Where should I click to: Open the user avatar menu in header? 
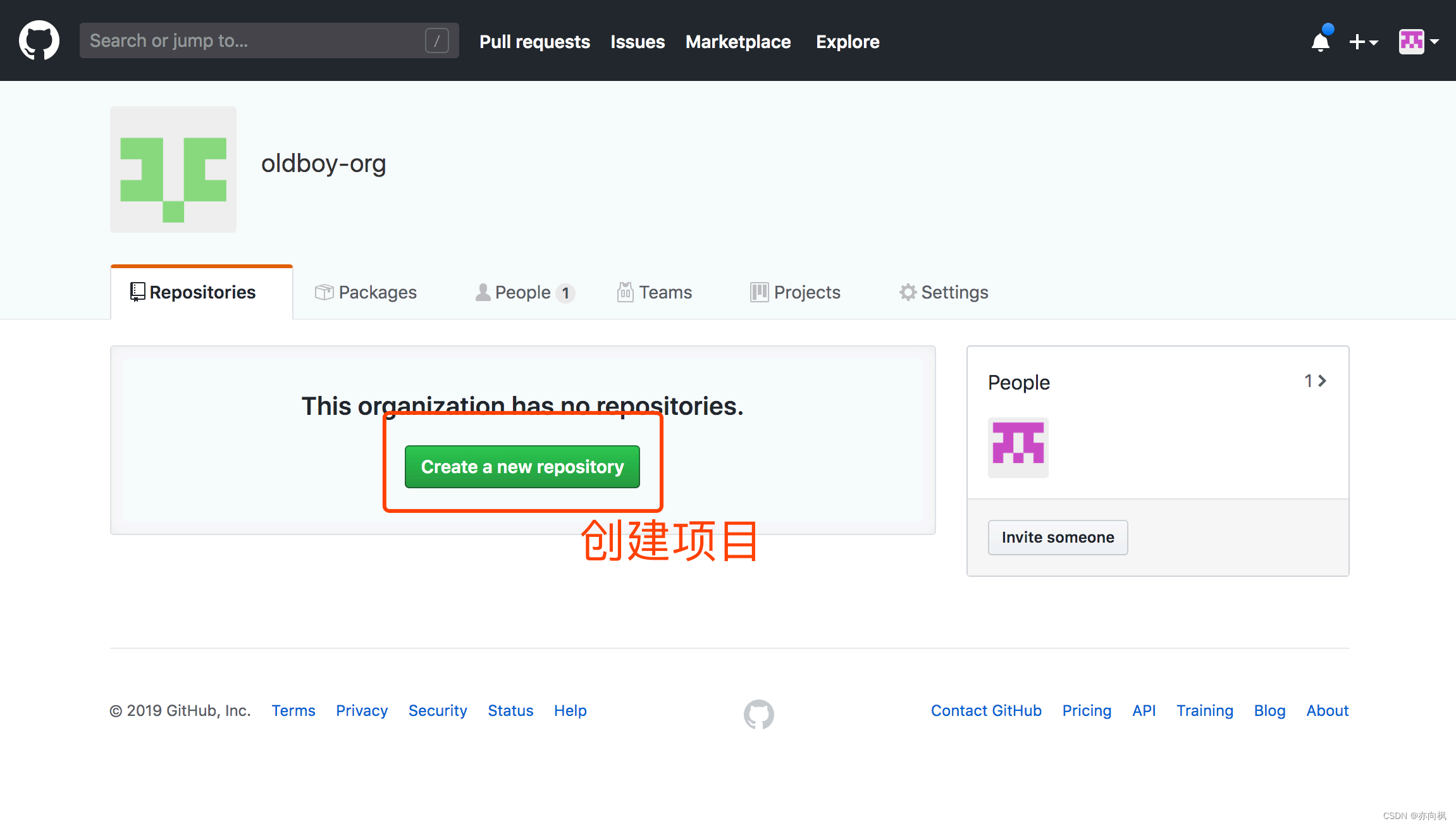(1419, 42)
